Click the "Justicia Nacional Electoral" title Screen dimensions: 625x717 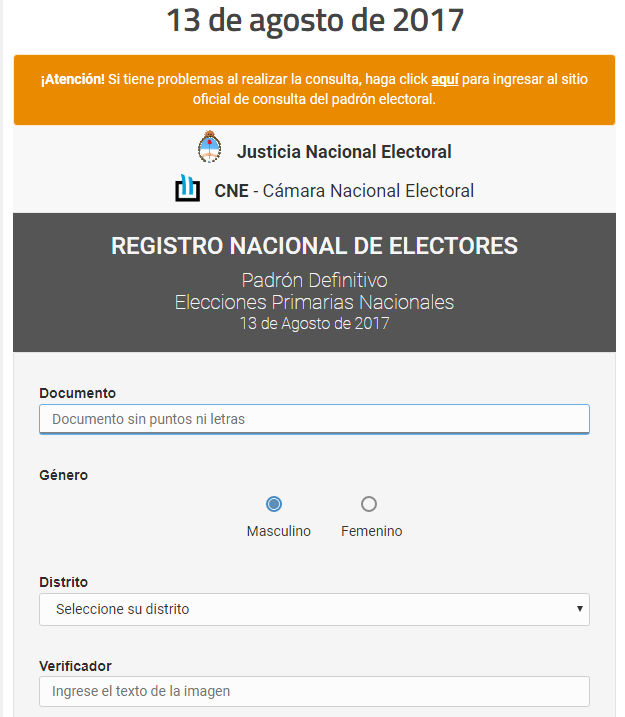pyautogui.click(x=344, y=152)
